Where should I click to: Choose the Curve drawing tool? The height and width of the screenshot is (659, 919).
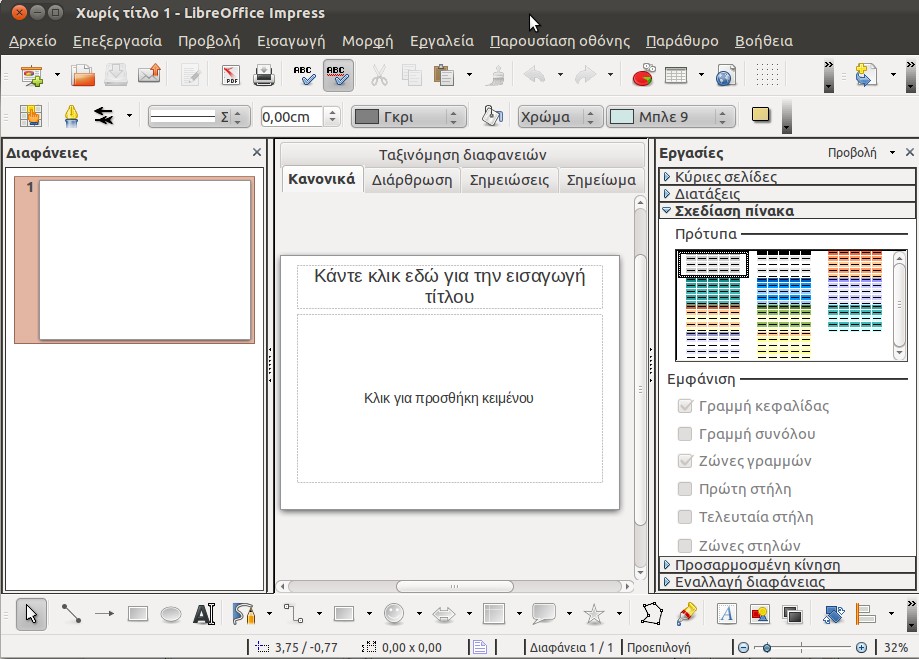(244, 614)
